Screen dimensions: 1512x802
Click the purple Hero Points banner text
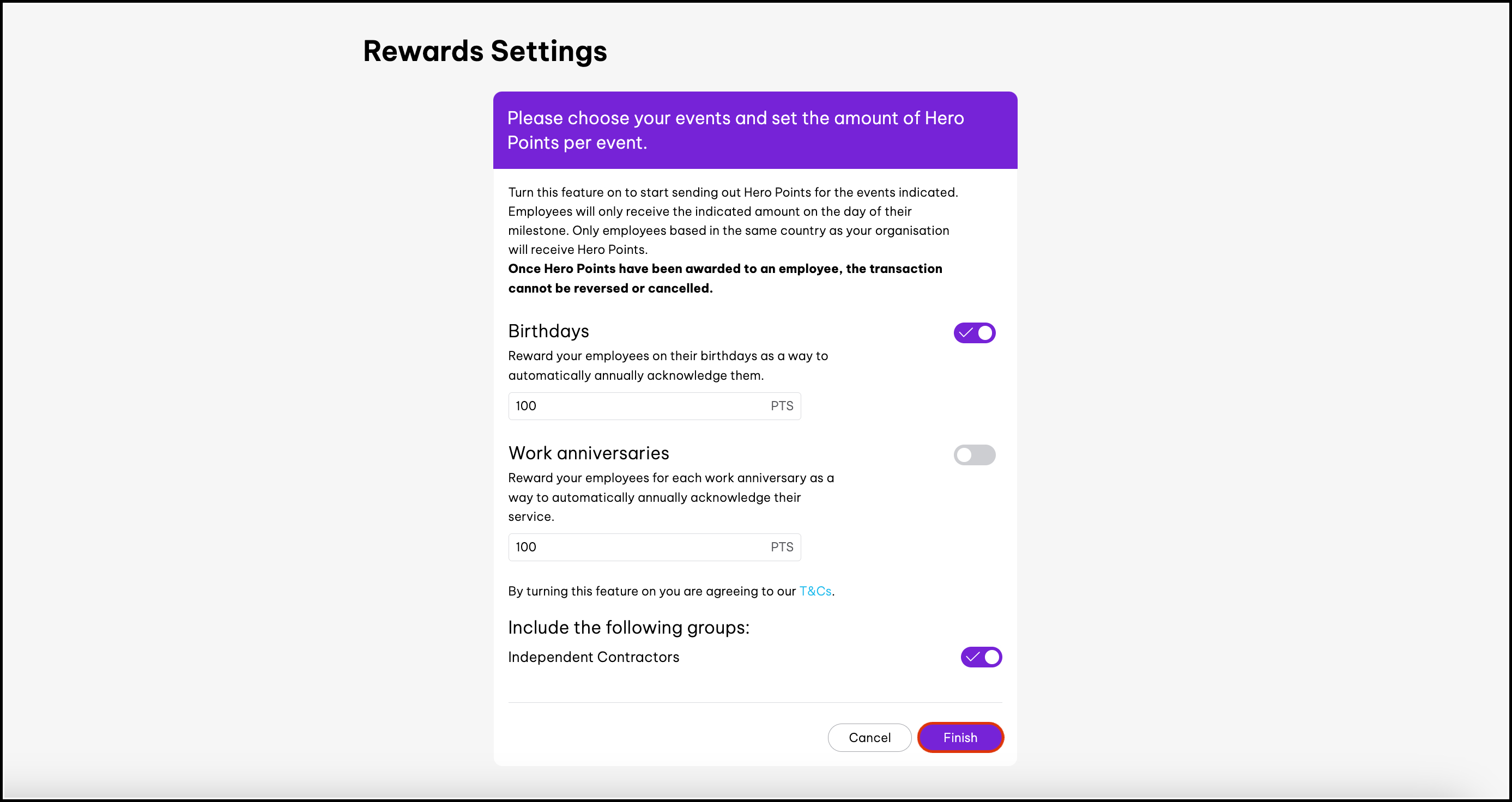(735, 130)
